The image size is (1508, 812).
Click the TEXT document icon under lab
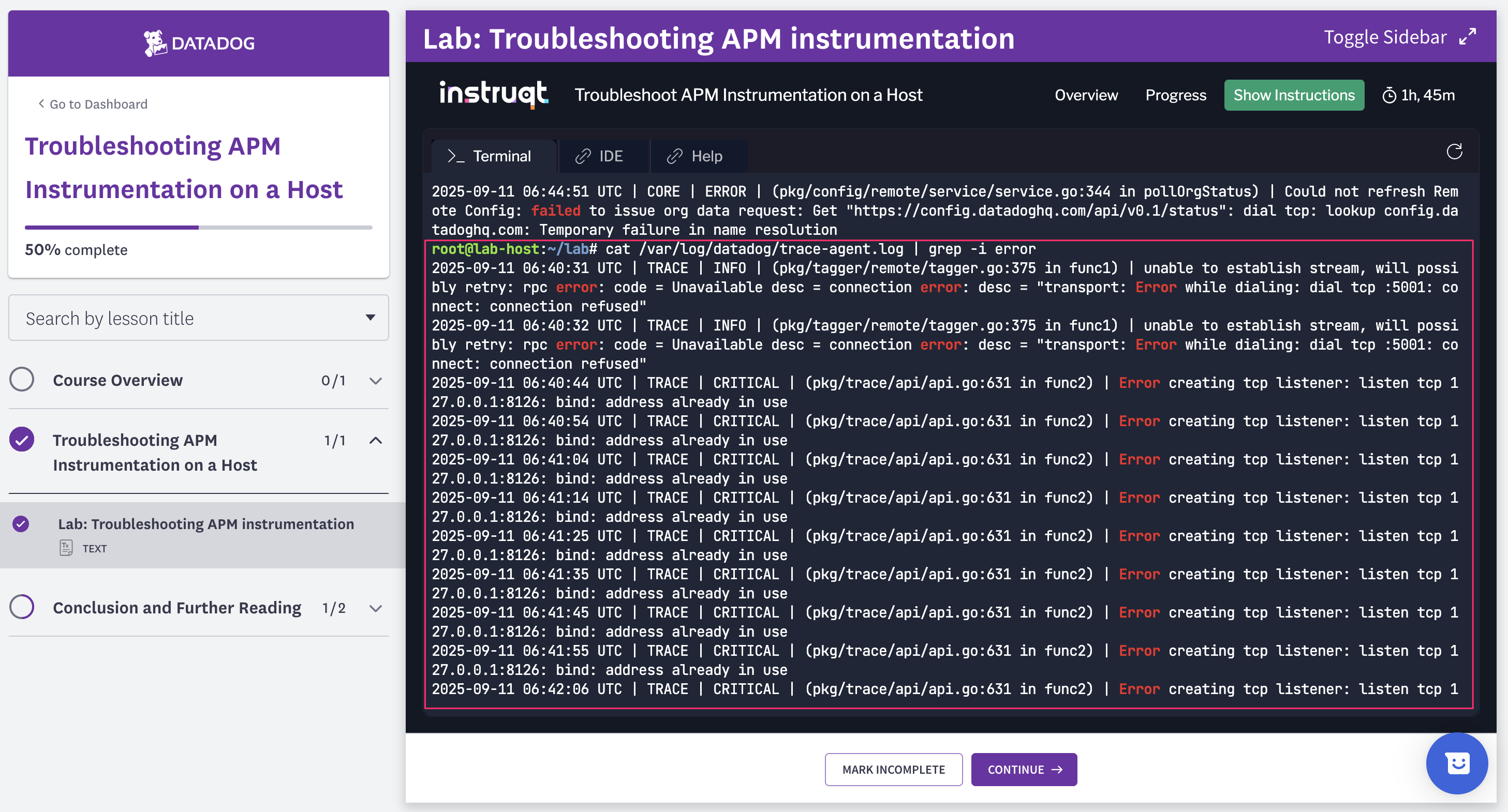tap(66, 548)
